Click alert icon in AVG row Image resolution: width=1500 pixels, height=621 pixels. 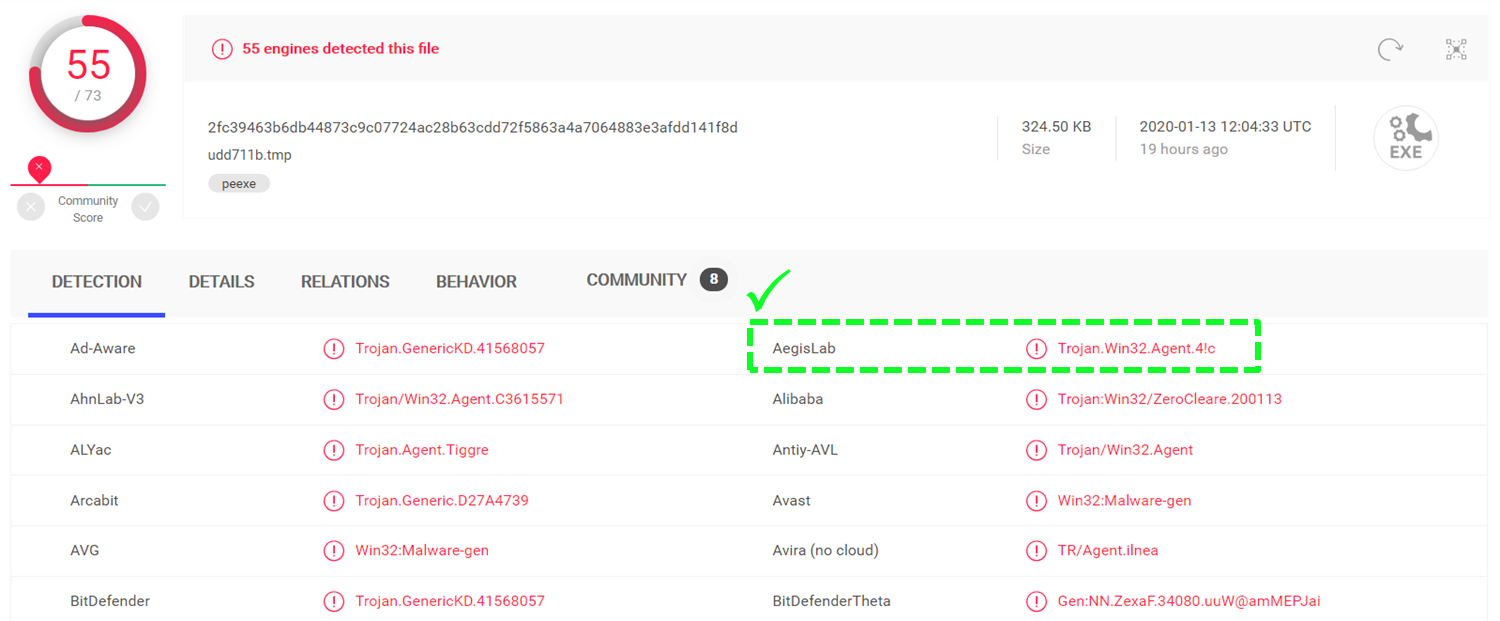pyautogui.click(x=333, y=551)
